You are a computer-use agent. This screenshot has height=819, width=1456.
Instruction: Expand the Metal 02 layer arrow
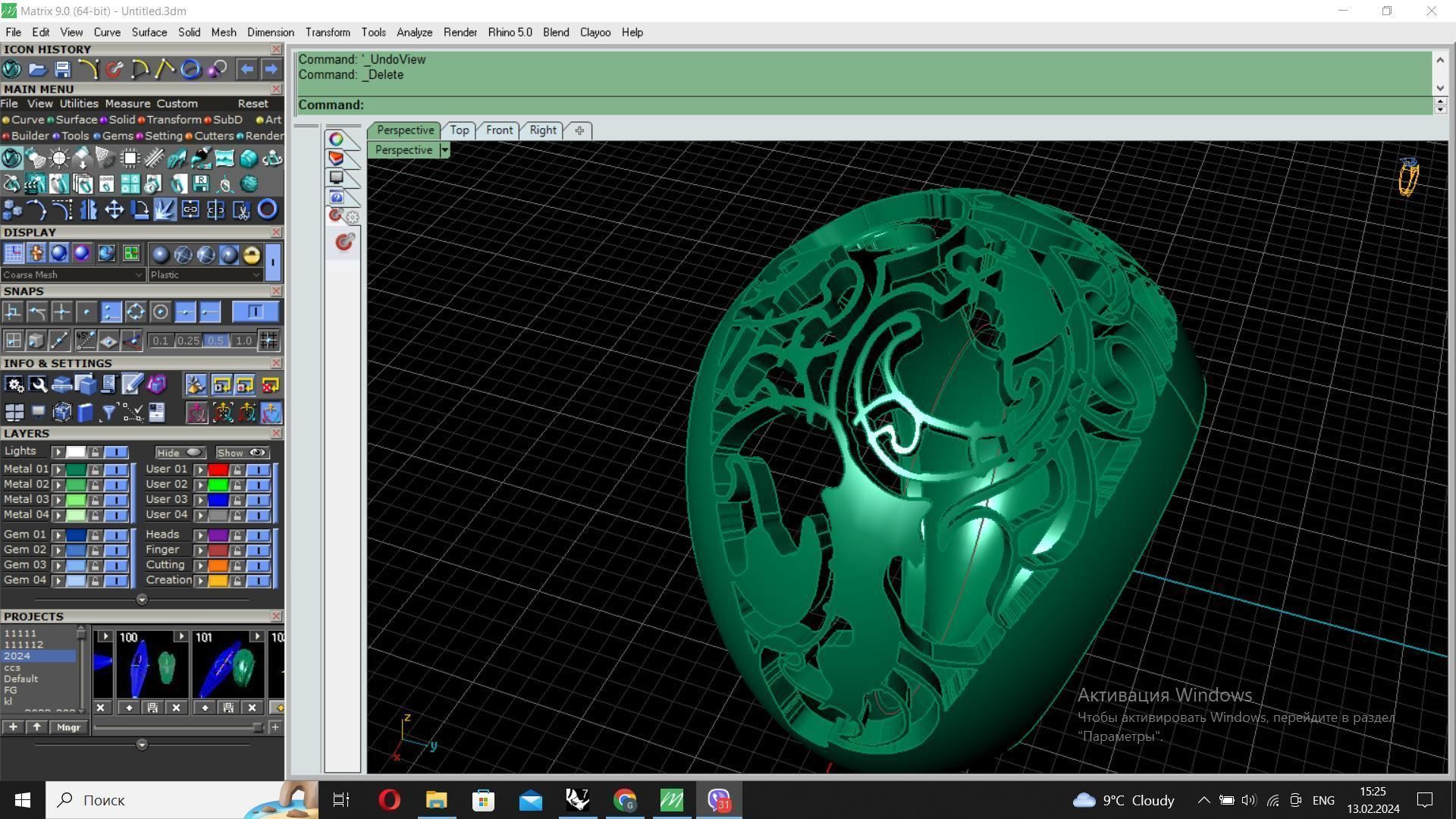pyautogui.click(x=58, y=485)
